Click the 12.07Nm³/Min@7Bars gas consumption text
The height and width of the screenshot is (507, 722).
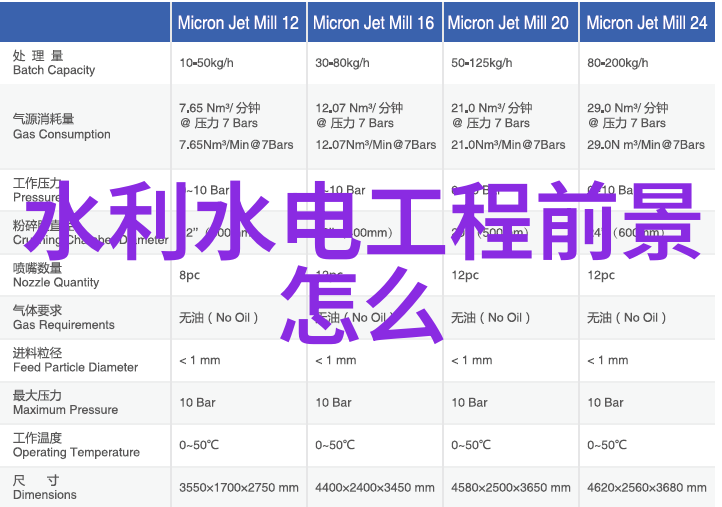375,145
